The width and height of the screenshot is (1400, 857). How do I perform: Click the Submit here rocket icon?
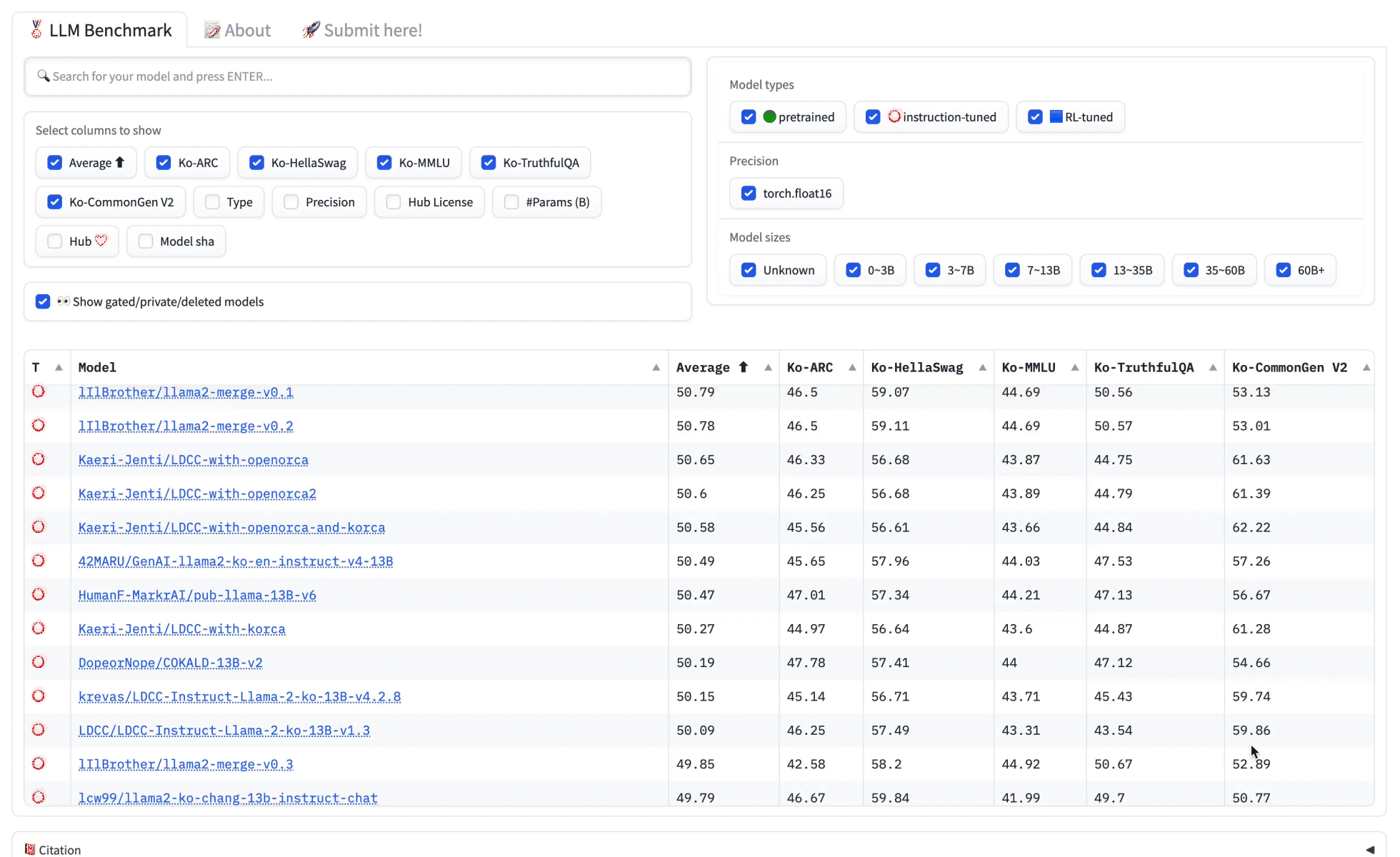(x=311, y=29)
